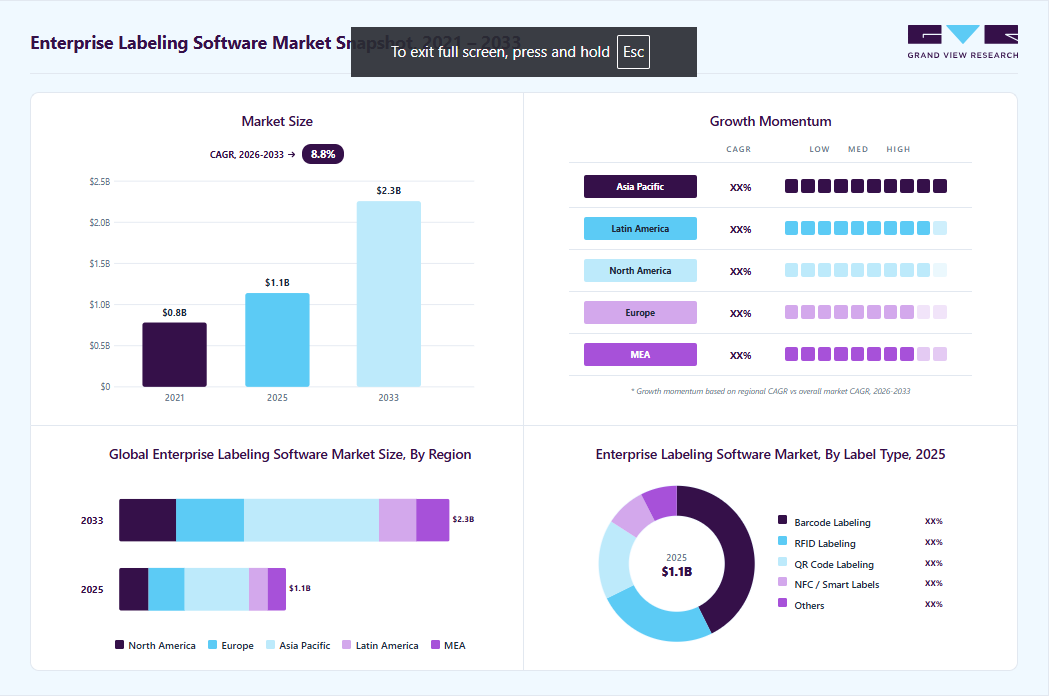This screenshot has width=1050, height=700.
Task: Click the LOW column header
Action: pyautogui.click(x=819, y=149)
